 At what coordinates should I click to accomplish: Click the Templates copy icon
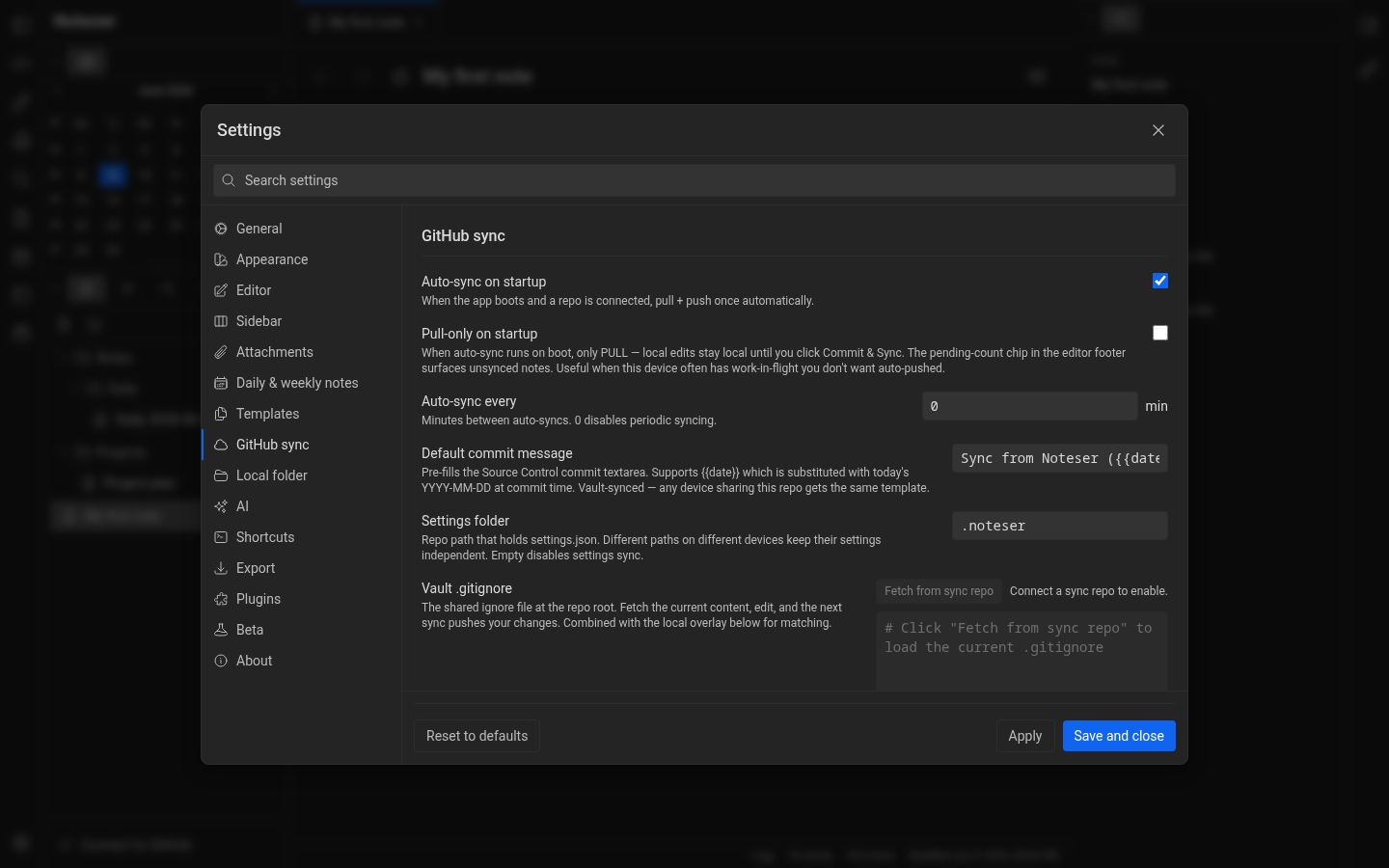click(x=221, y=414)
